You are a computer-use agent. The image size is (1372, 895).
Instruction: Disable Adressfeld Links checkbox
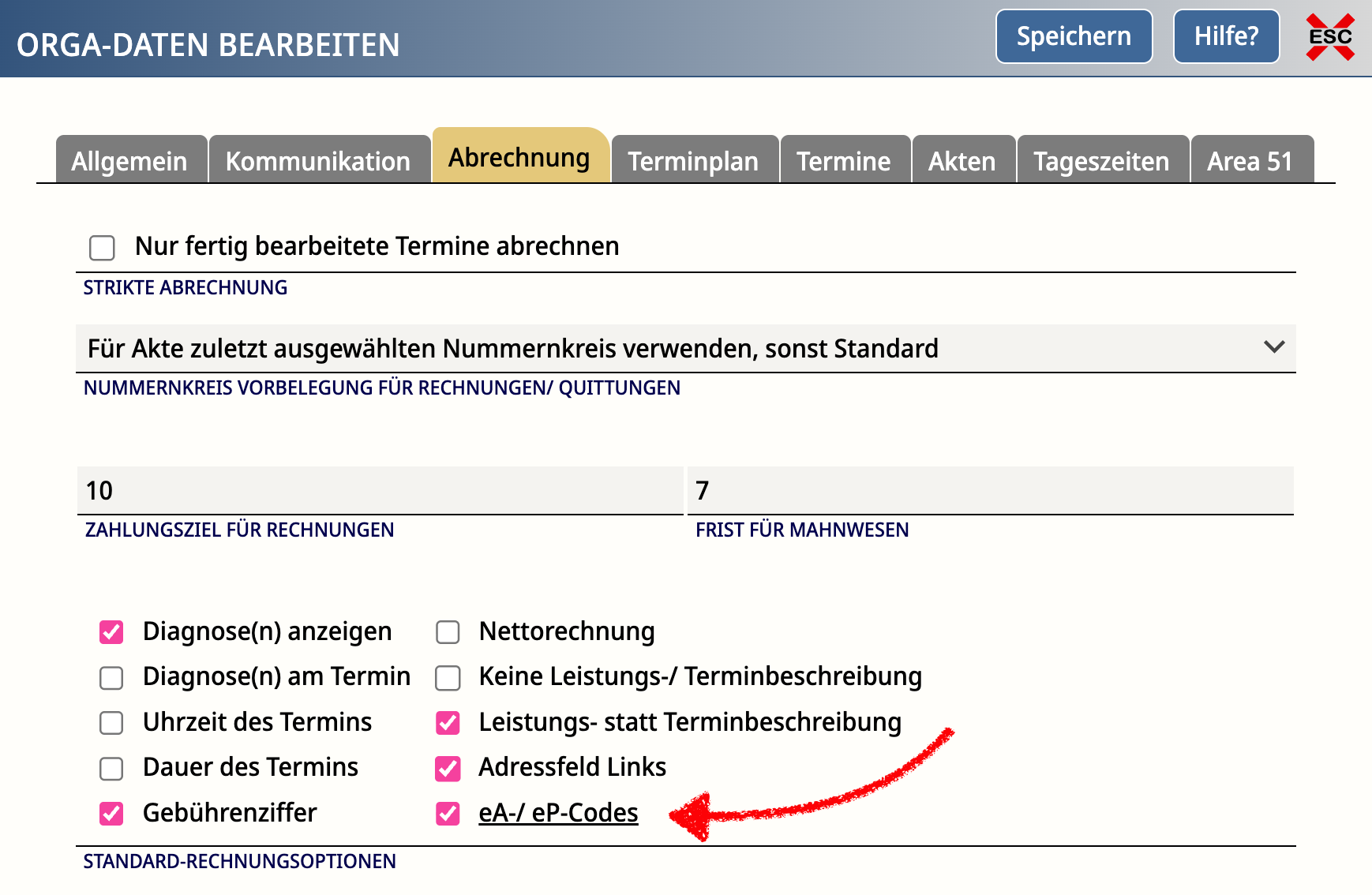[x=448, y=768]
